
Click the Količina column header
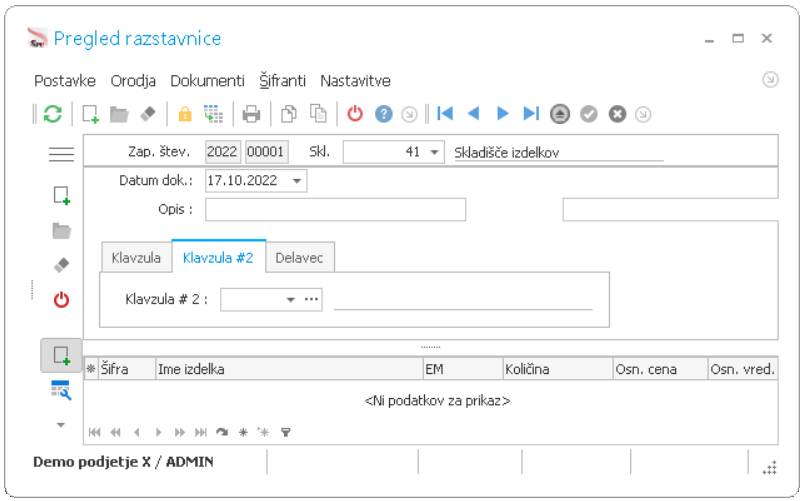pos(558,369)
